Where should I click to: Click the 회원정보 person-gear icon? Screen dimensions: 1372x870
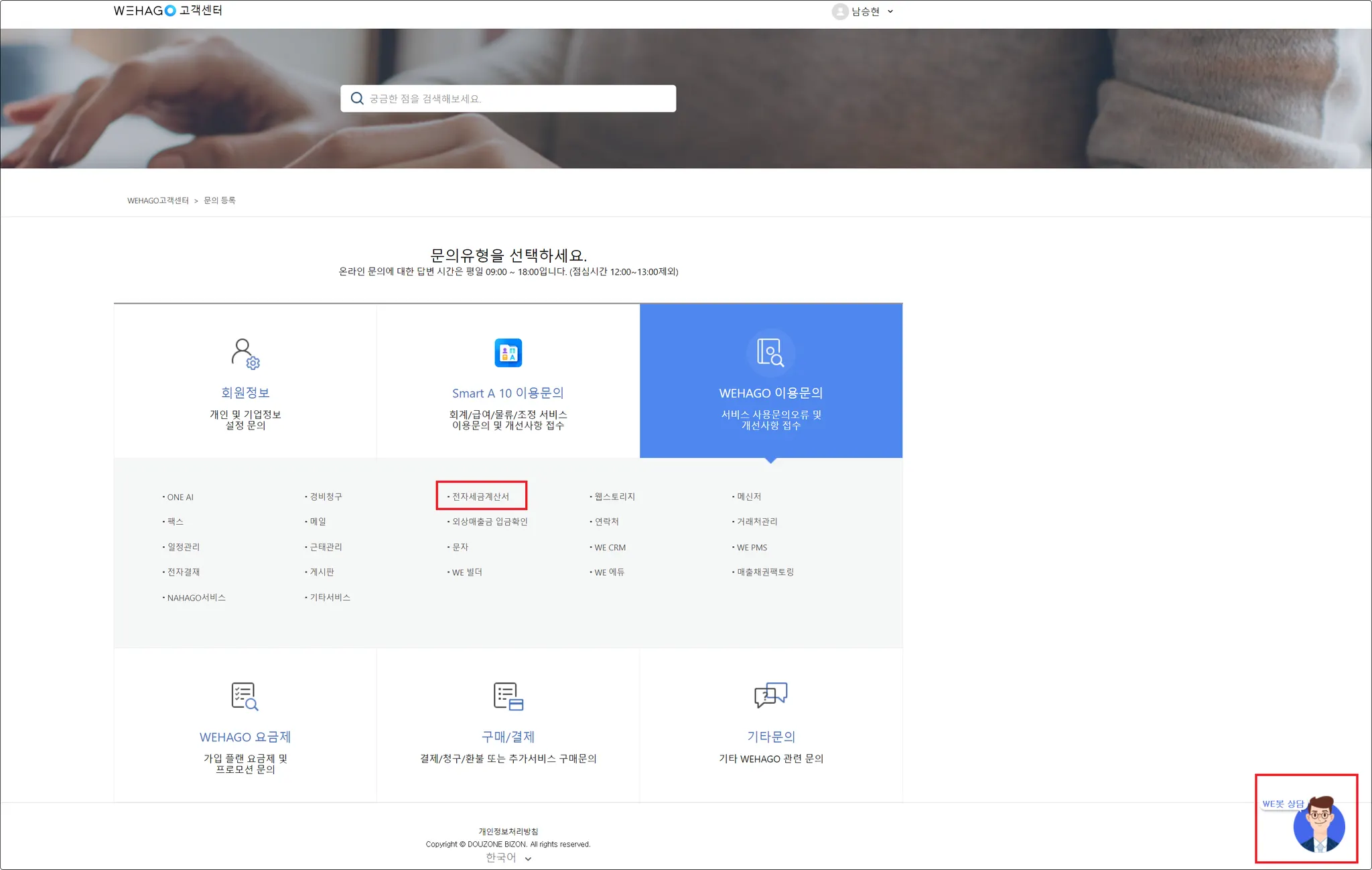(245, 353)
